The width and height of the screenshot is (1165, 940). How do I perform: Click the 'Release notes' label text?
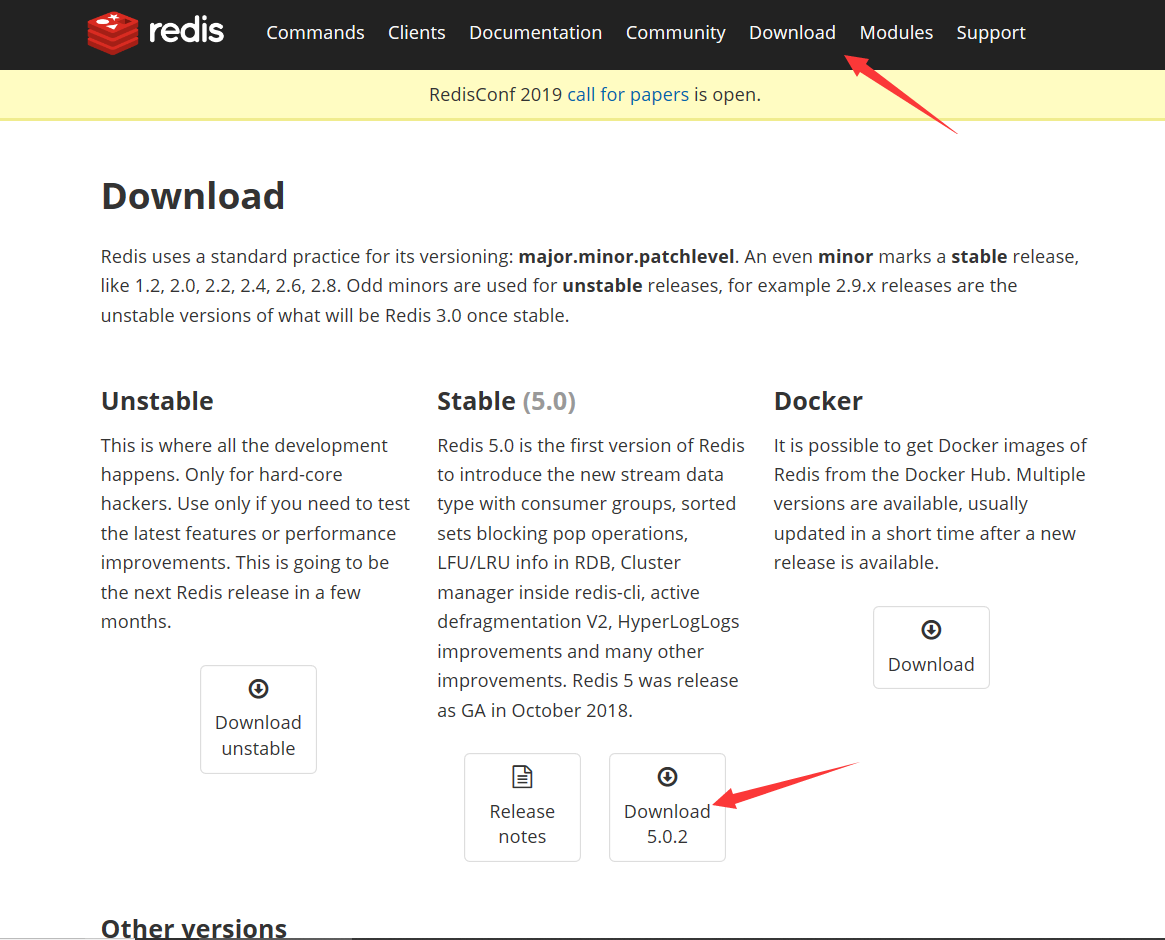[522, 824]
